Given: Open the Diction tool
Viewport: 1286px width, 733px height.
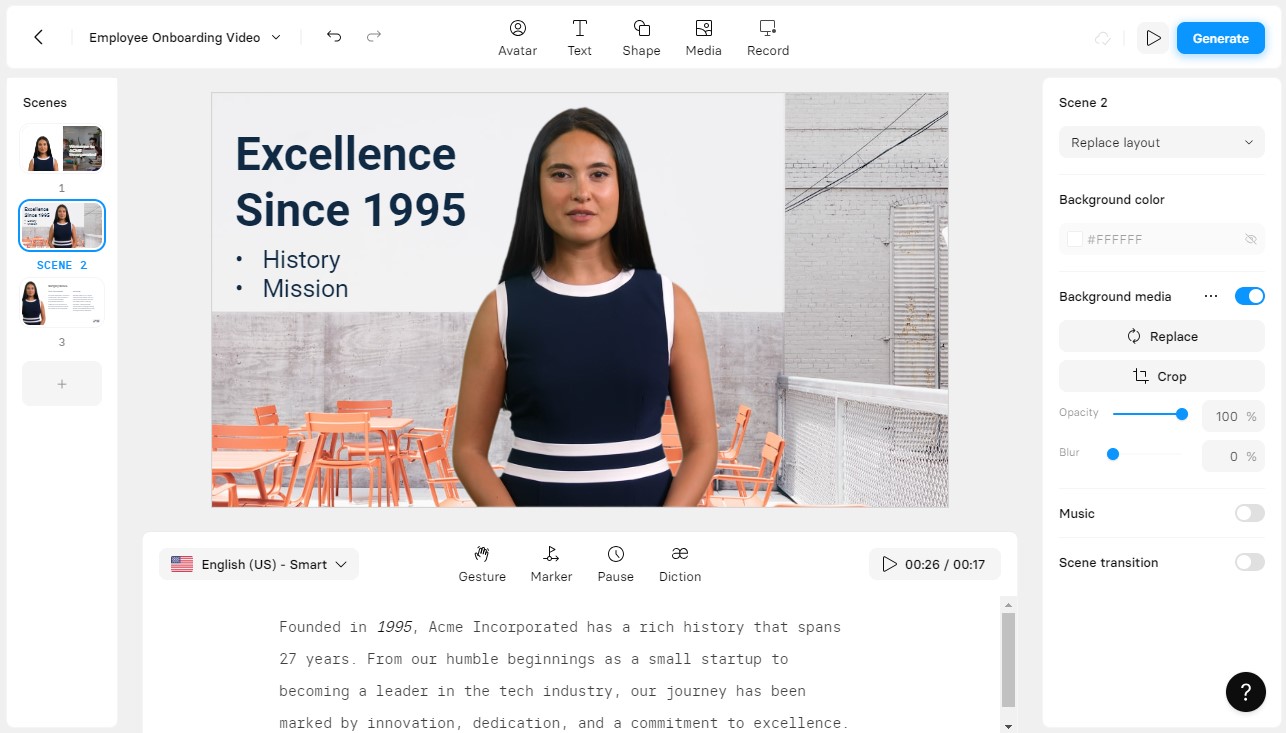Looking at the screenshot, I should pos(680,564).
